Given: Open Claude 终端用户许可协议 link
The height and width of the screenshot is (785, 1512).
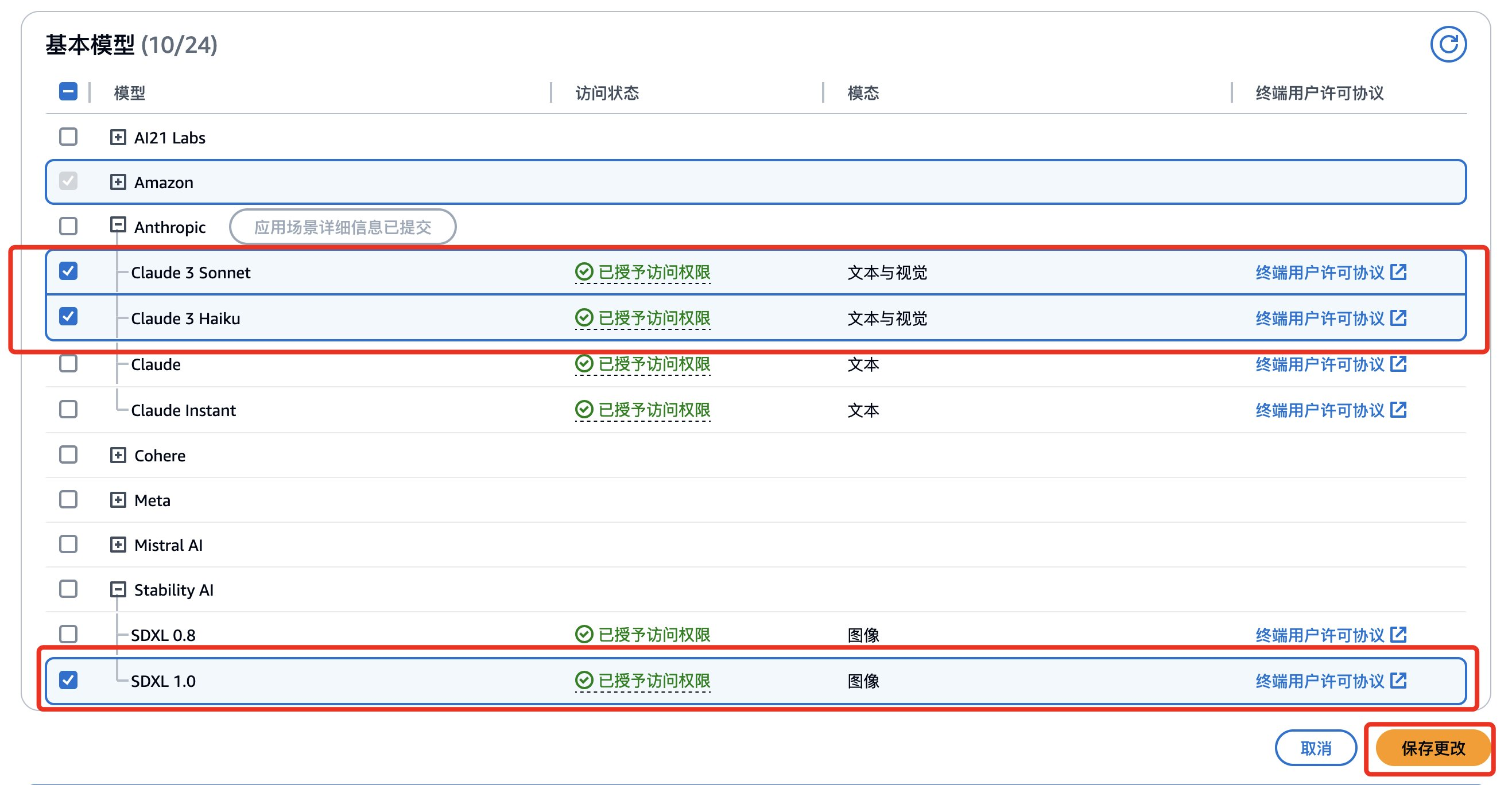Looking at the screenshot, I should [1320, 364].
